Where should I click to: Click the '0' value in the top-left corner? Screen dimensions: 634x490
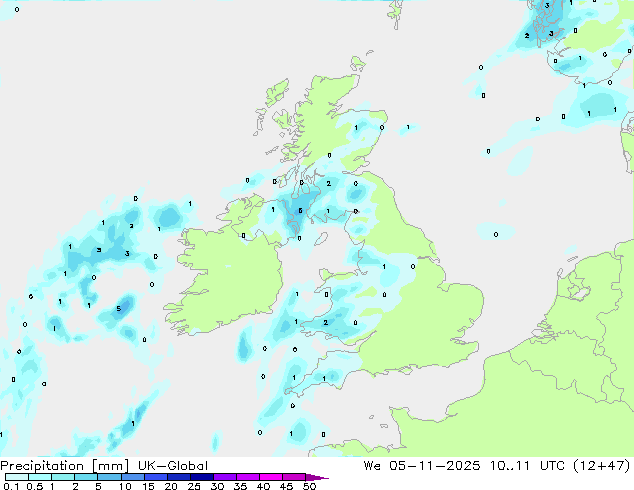click(x=17, y=9)
